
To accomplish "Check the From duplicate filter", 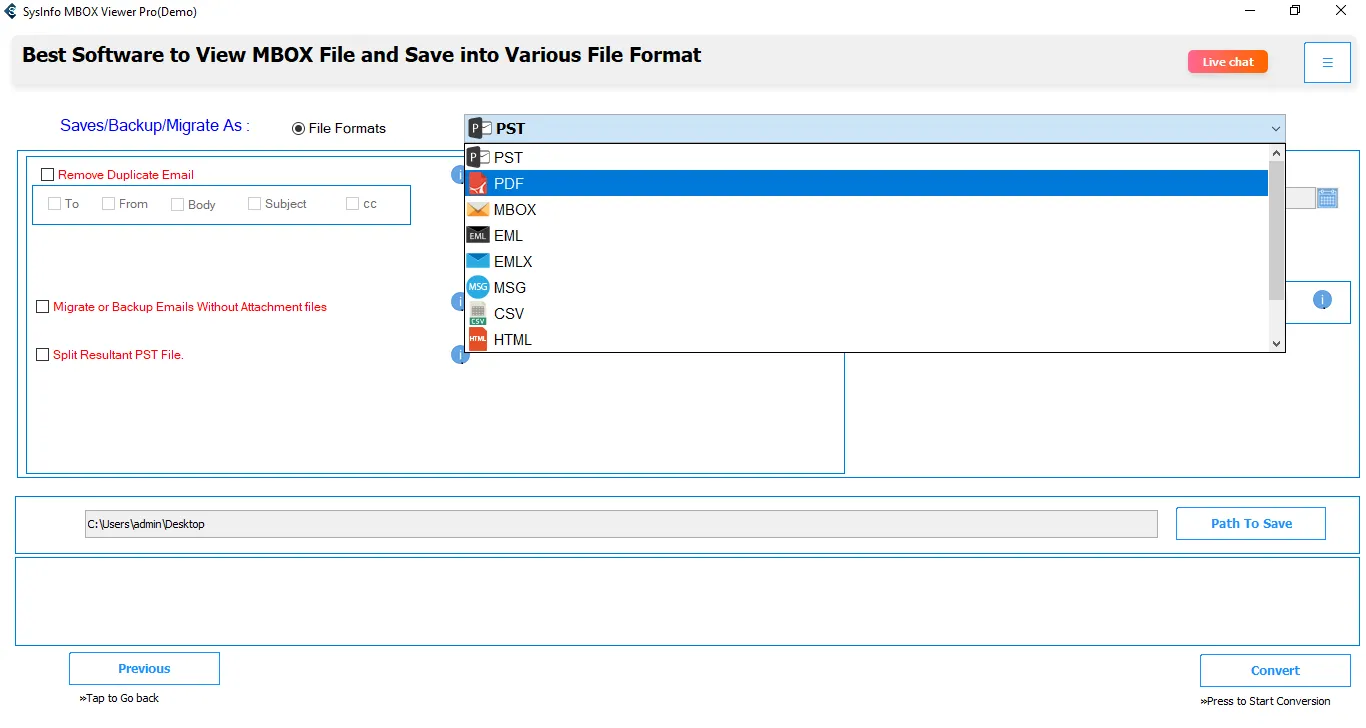I will [108, 203].
